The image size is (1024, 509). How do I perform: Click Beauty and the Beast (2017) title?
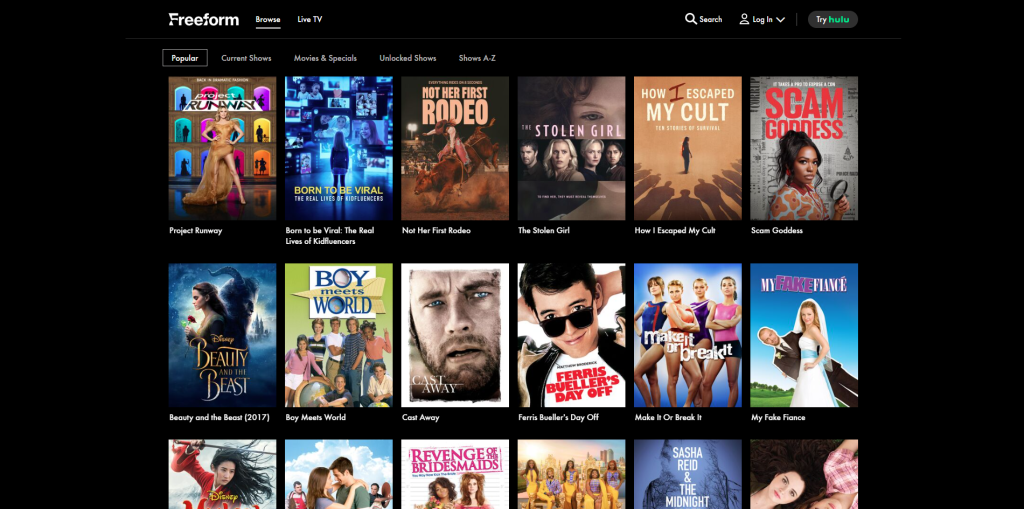pos(219,418)
